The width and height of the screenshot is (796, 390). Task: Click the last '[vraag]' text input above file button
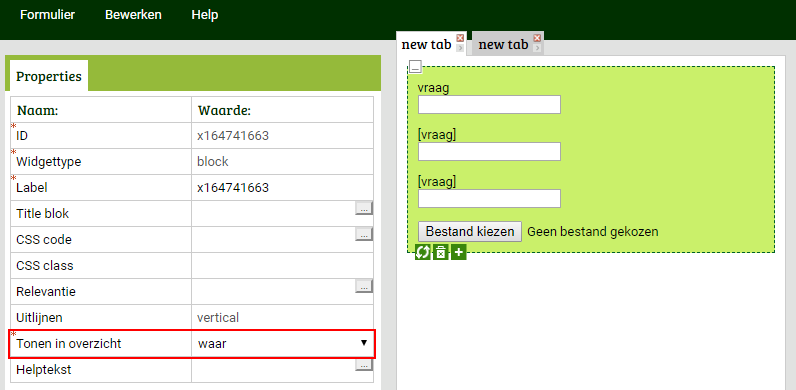pyautogui.click(x=489, y=199)
